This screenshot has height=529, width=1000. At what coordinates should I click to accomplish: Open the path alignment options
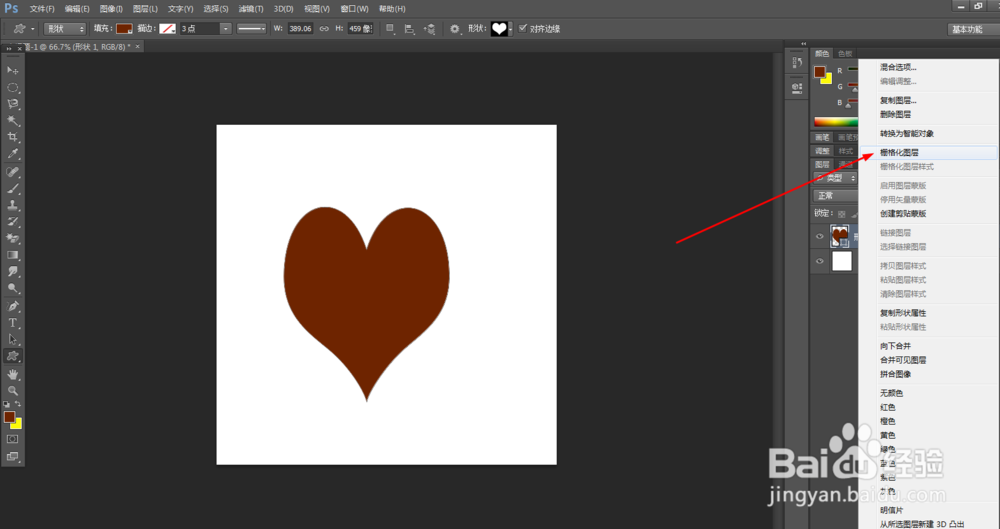(x=409, y=29)
